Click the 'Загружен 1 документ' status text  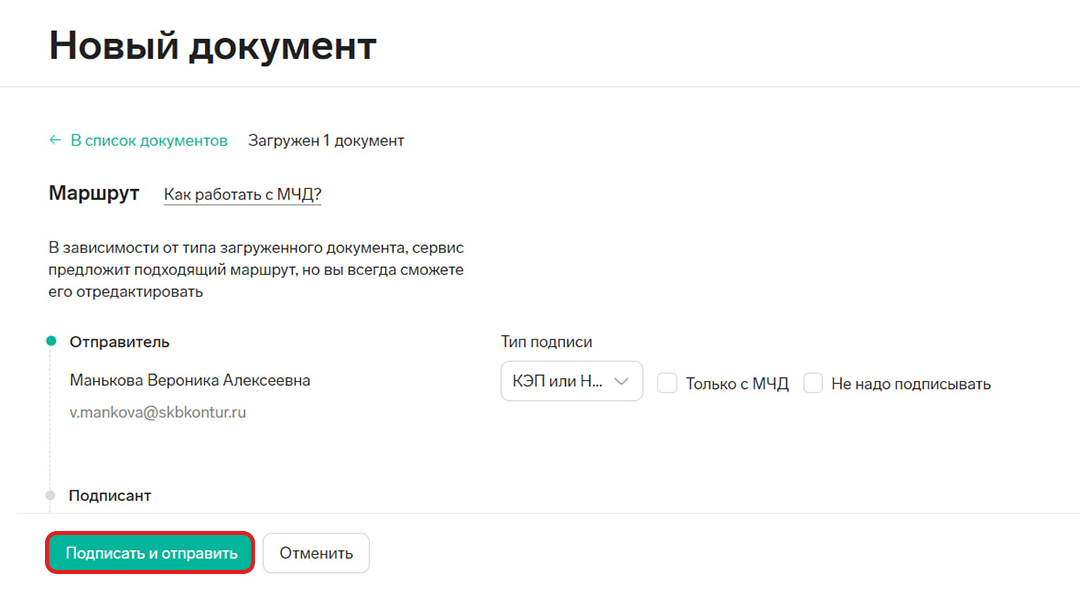(x=326, y=141)
